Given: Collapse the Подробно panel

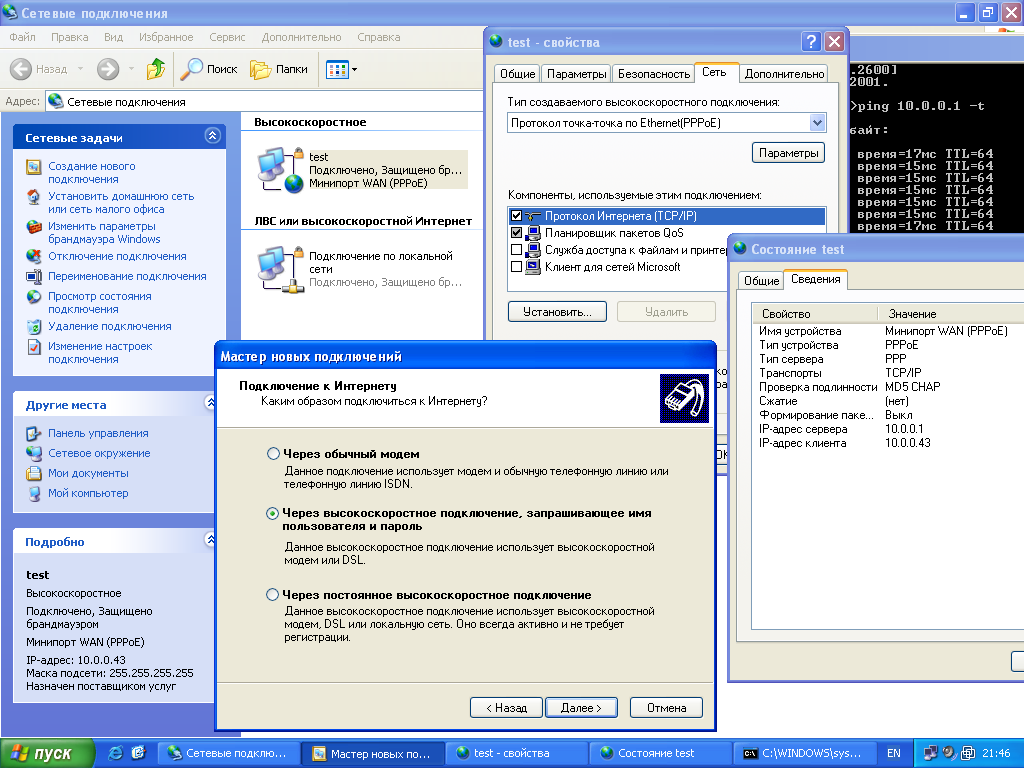Looking at the screenshot, I should (210, 539).
